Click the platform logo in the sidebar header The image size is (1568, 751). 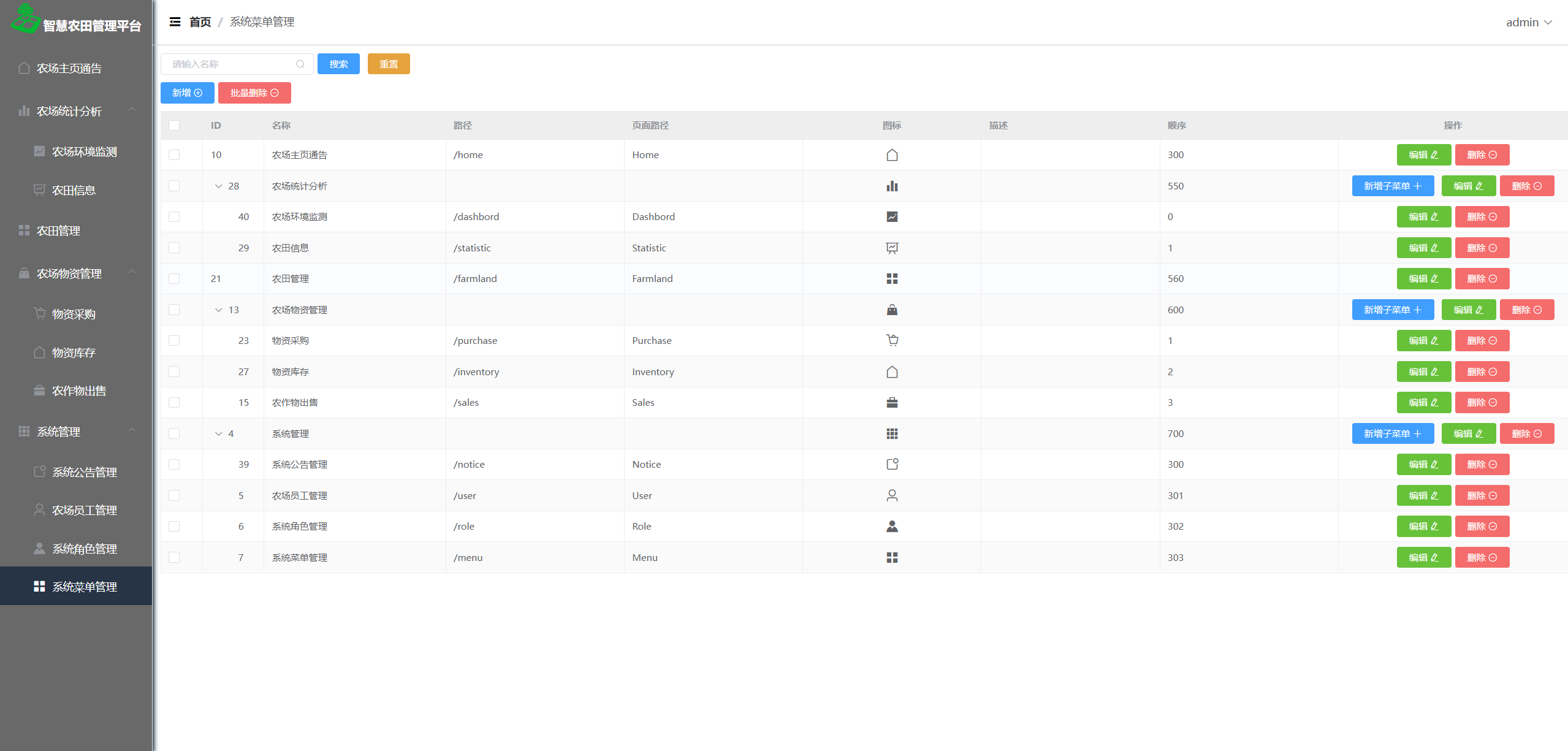(x=26, y=18)
